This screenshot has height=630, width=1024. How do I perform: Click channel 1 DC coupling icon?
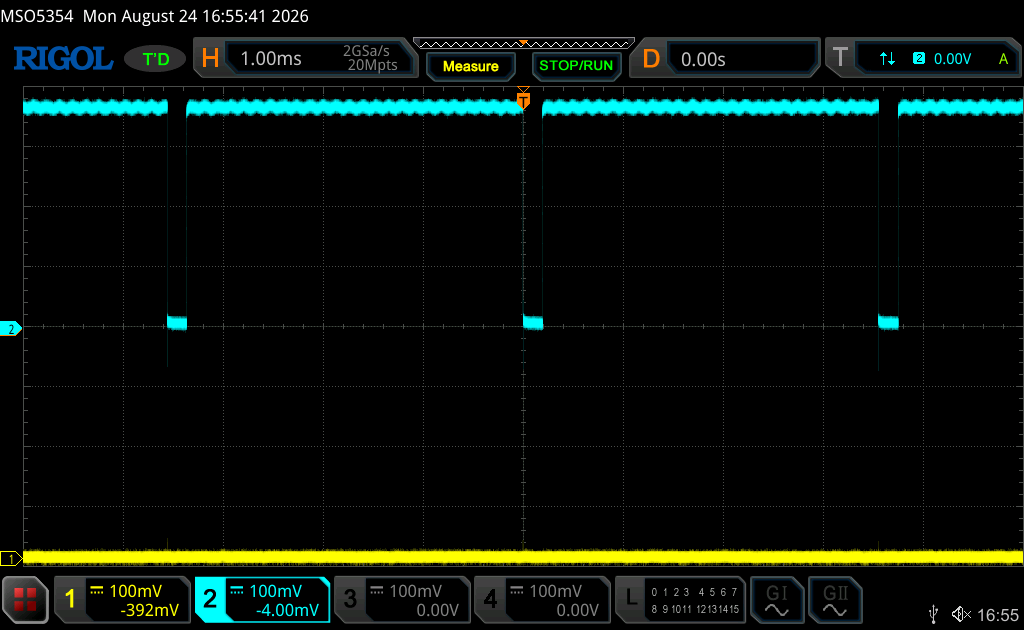coord(97,590)
